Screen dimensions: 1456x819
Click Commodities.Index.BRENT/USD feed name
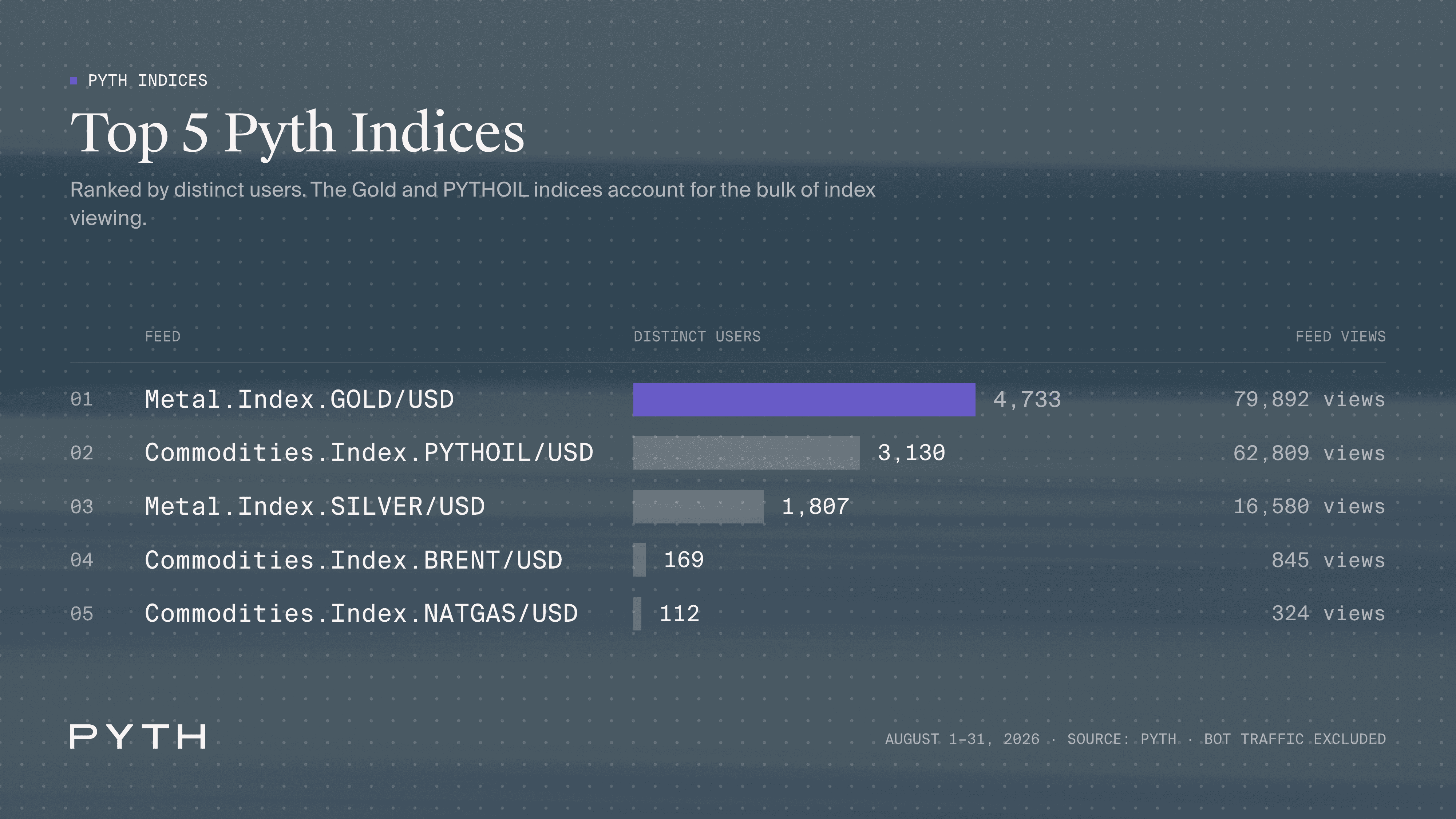coord(354,560)
